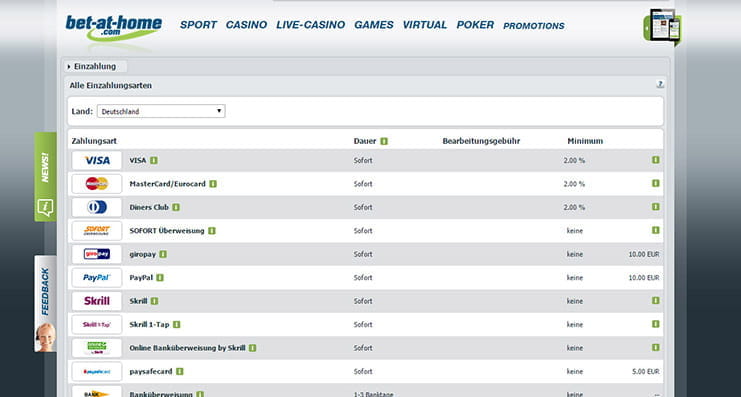741x397 pixels.
Task: Click the VISA card logo
Action: click(x=97, y=161)
